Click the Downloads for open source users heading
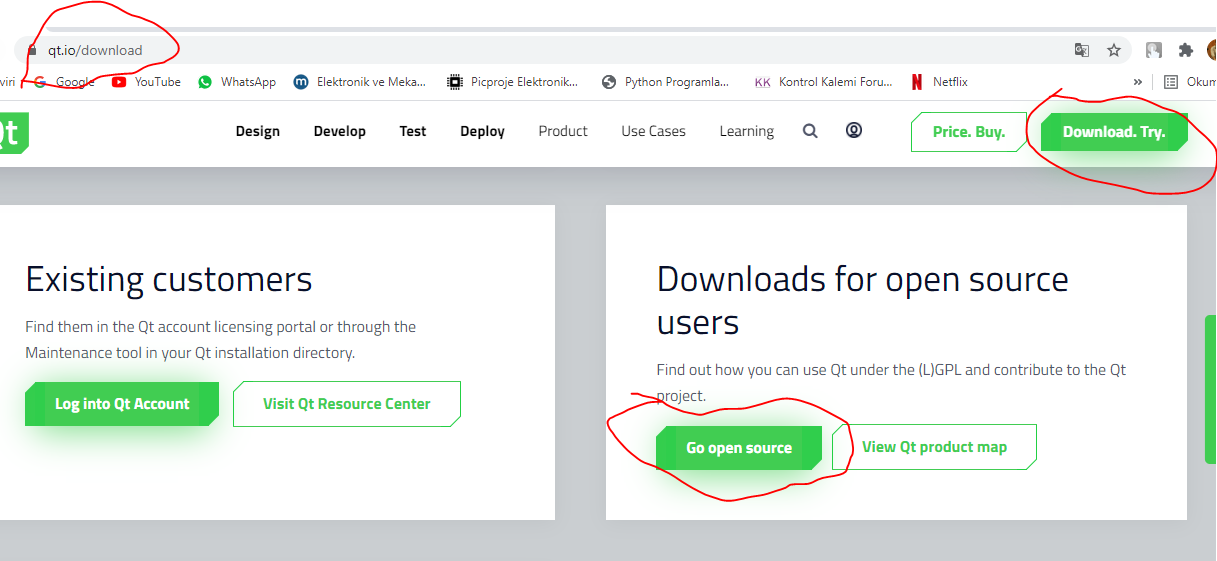 tap(862, 301)
